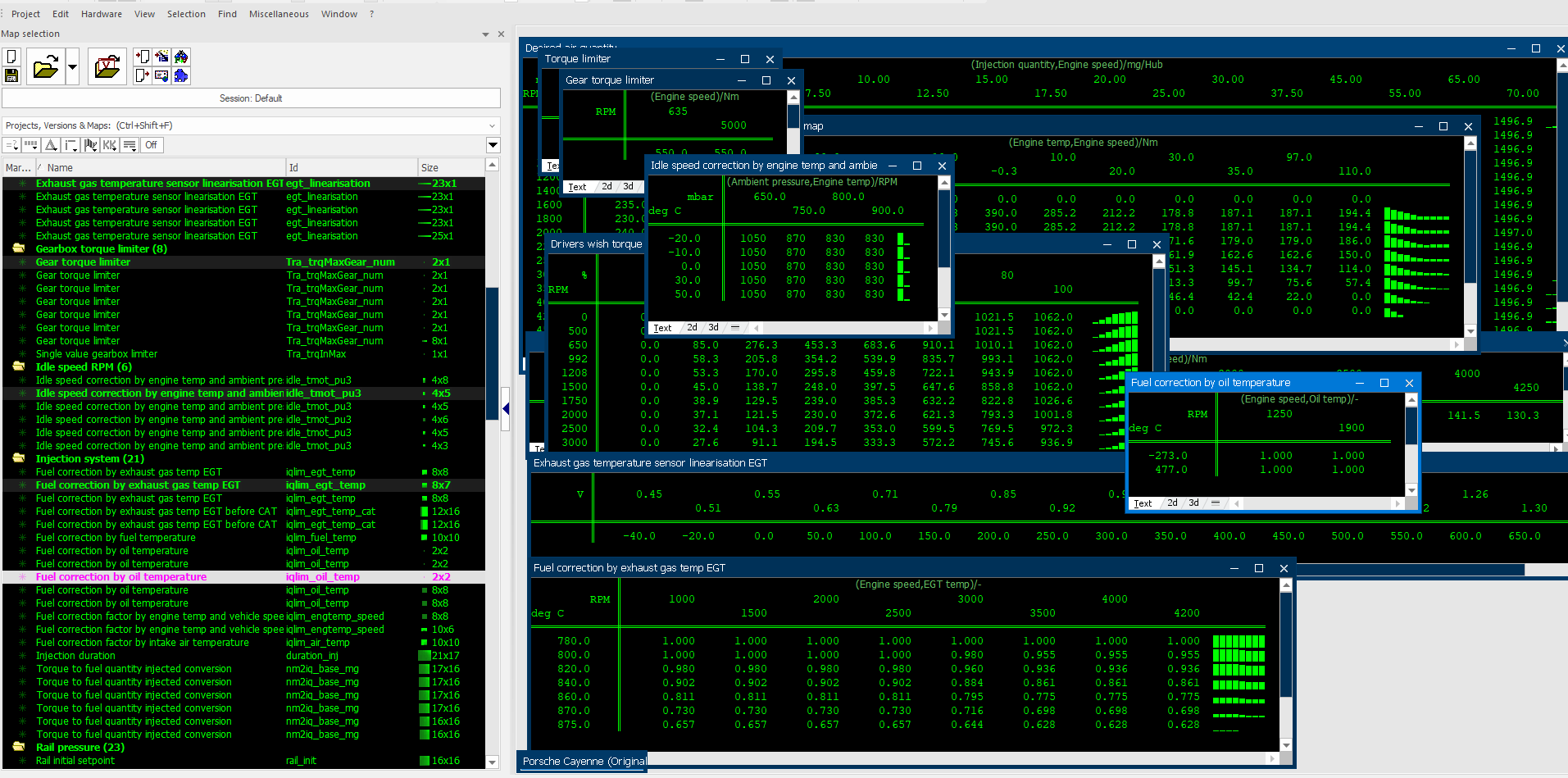Open project with the large folder icon
This screenshot has height=778, width=1568.
(45, 66)
